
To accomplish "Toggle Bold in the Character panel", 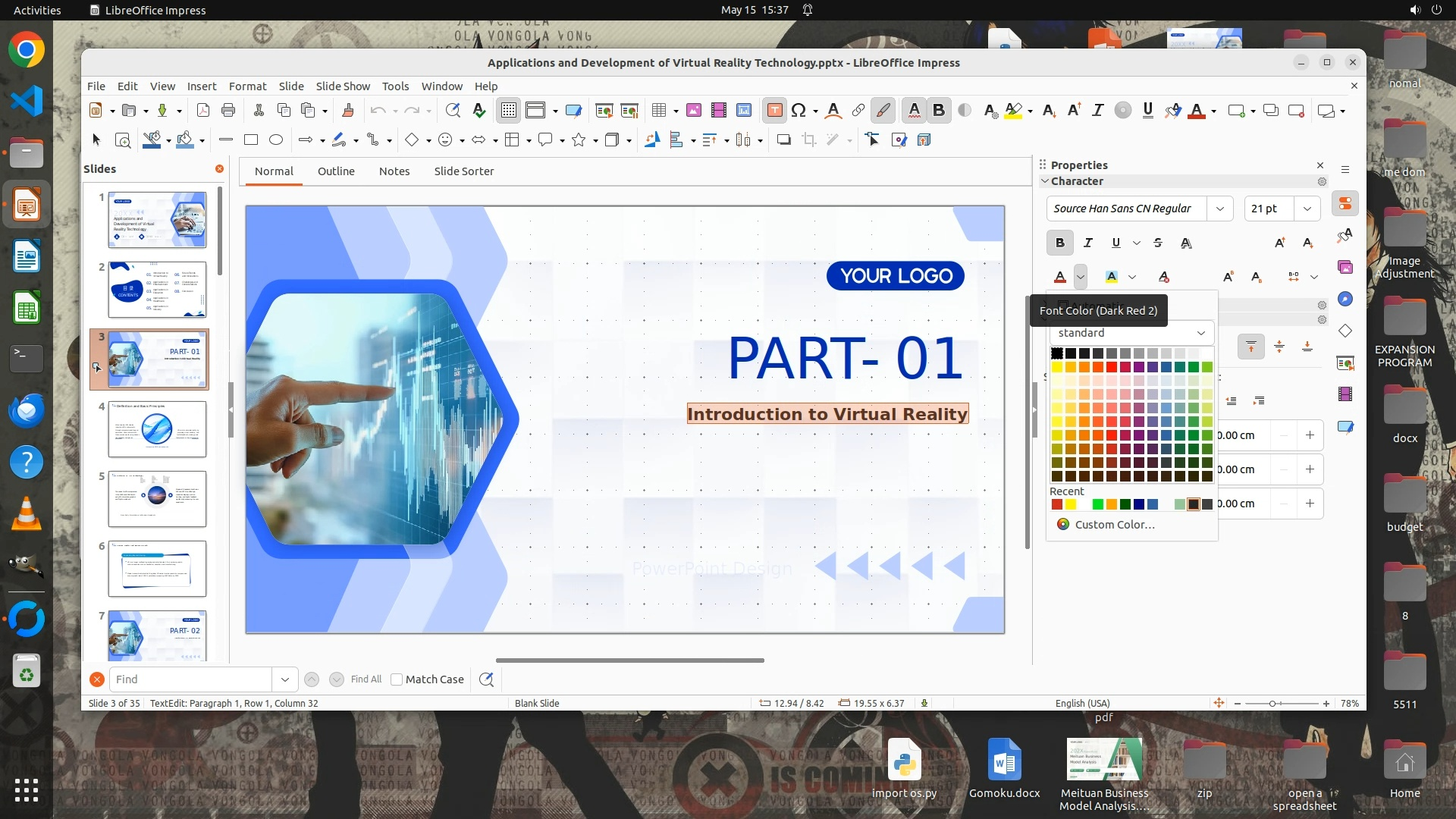I will [1060, 243].
